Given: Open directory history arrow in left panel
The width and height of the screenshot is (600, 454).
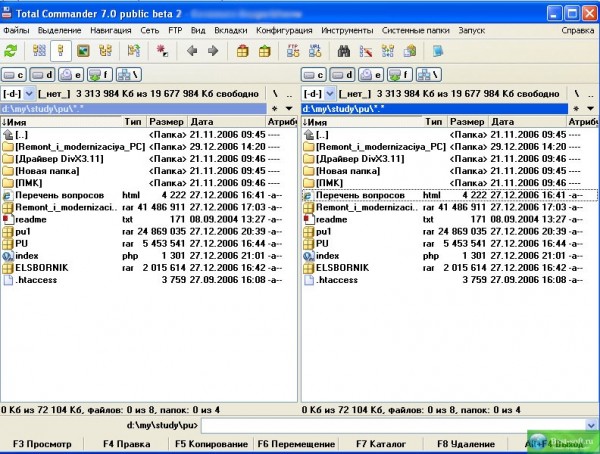Looking at the screenshot, I should coord(289,107).
